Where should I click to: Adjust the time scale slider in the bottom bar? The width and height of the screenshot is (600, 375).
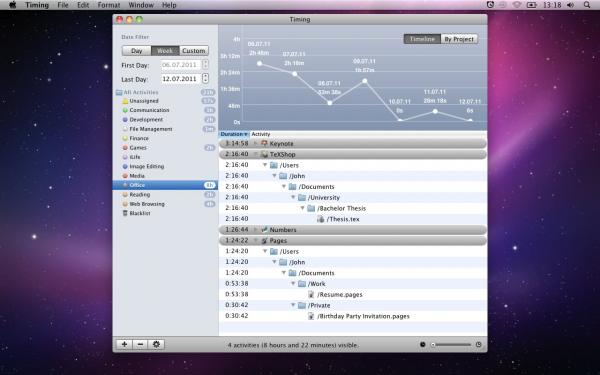[451, 344]
